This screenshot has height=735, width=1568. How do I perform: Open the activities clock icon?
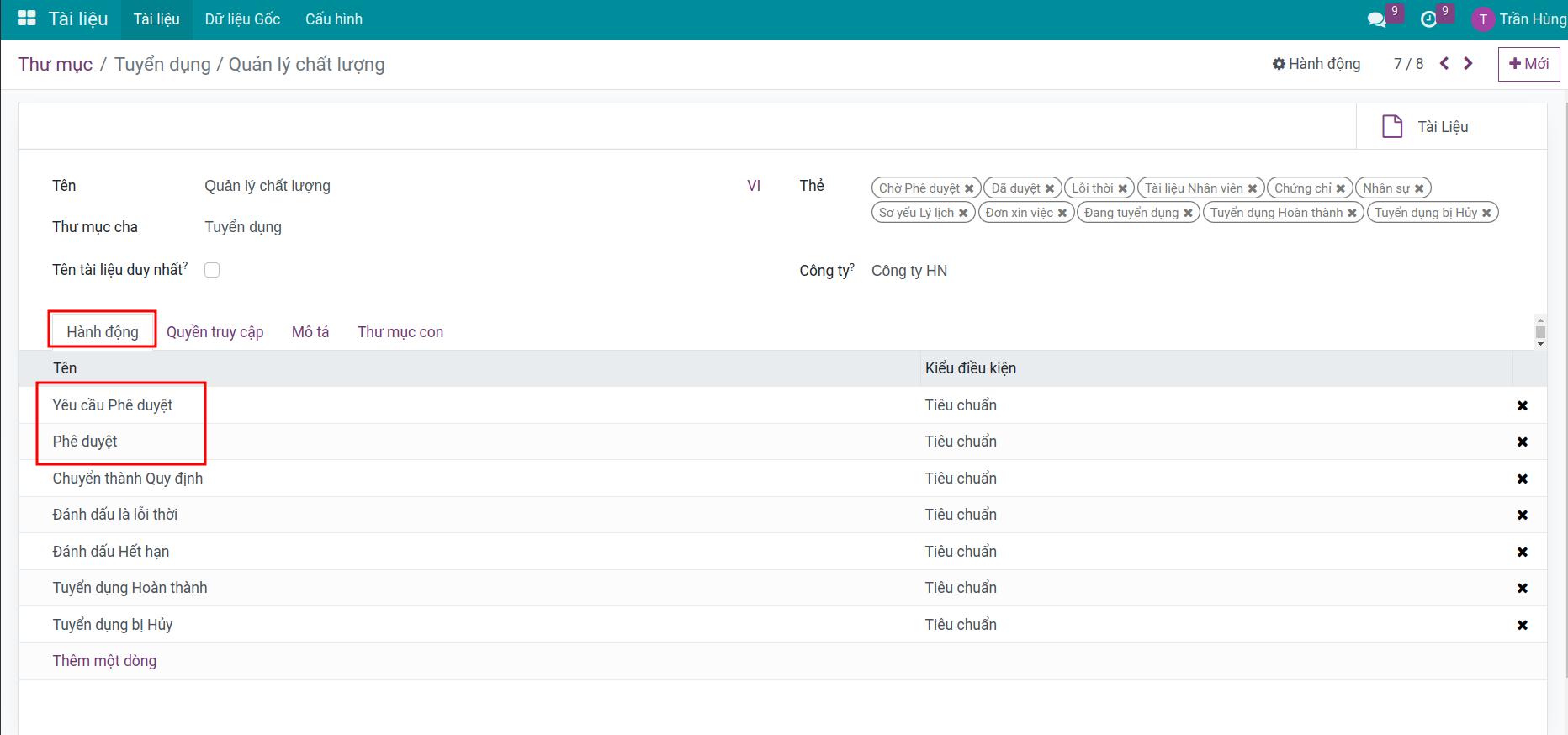tap(1428, 19)
